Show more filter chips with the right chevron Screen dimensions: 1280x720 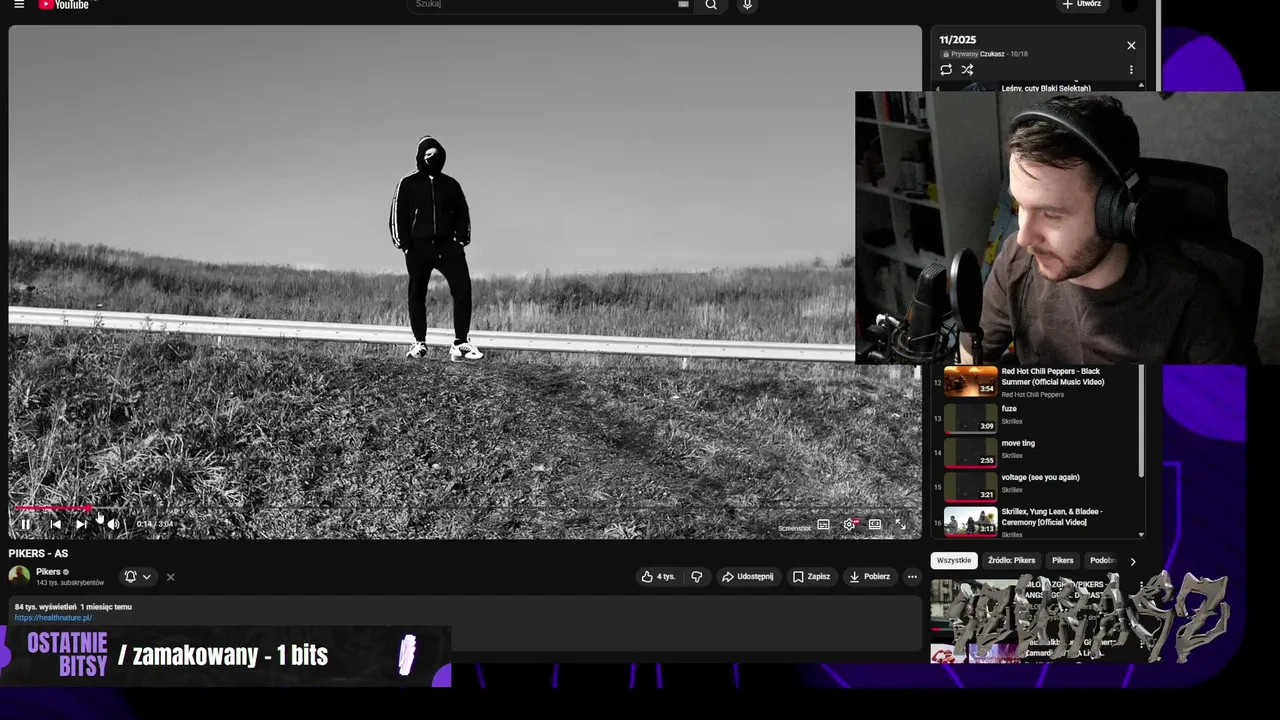[1132, 561]
